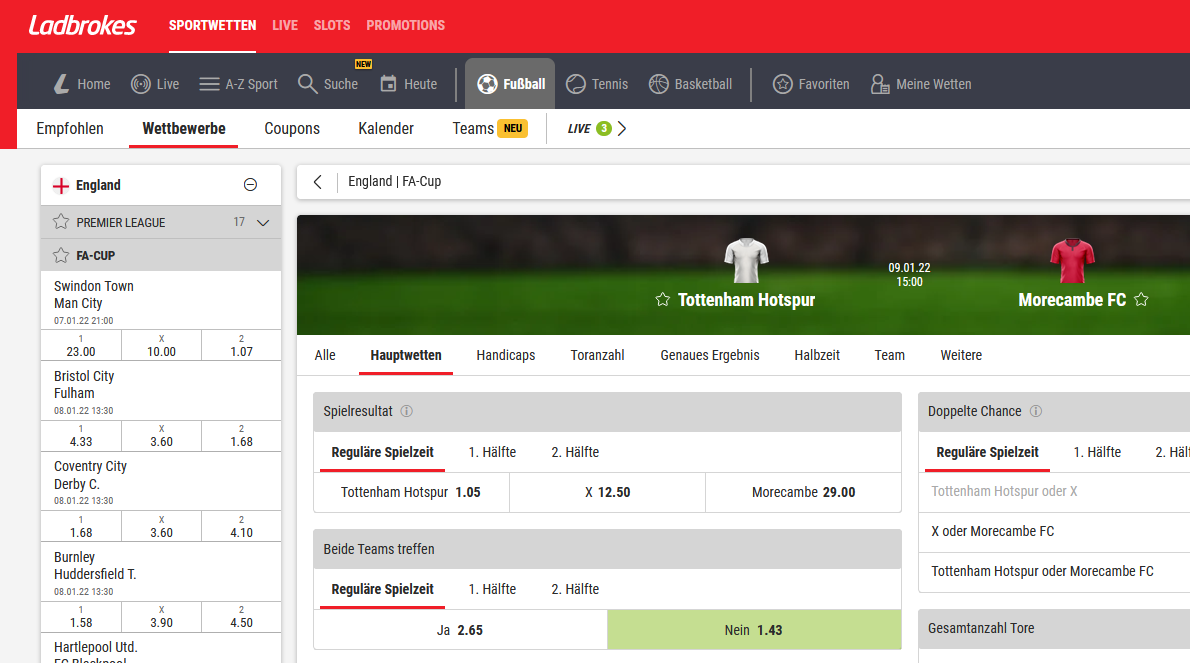Deselect the Nein 1.43 bet

(754, 630)
